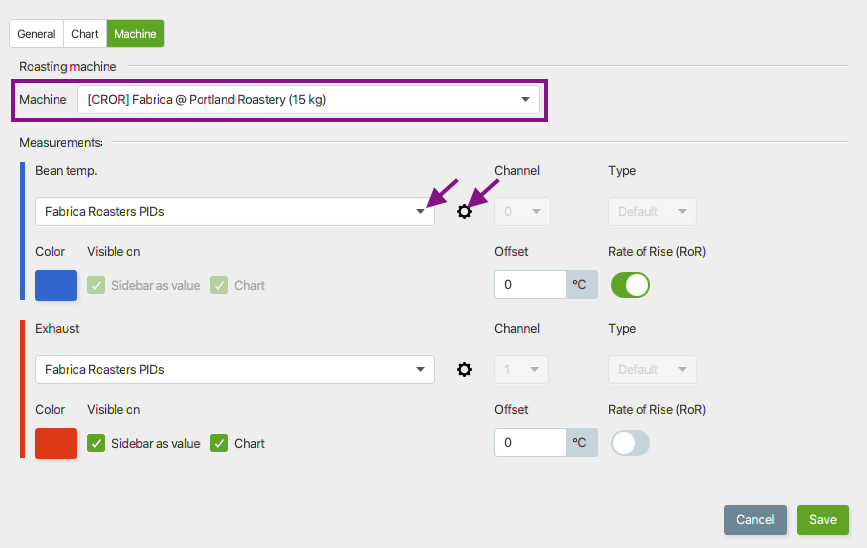The height and width of the screenshot is (548, 867).
Task: Select the Machine tab
Action: point(135,34)
